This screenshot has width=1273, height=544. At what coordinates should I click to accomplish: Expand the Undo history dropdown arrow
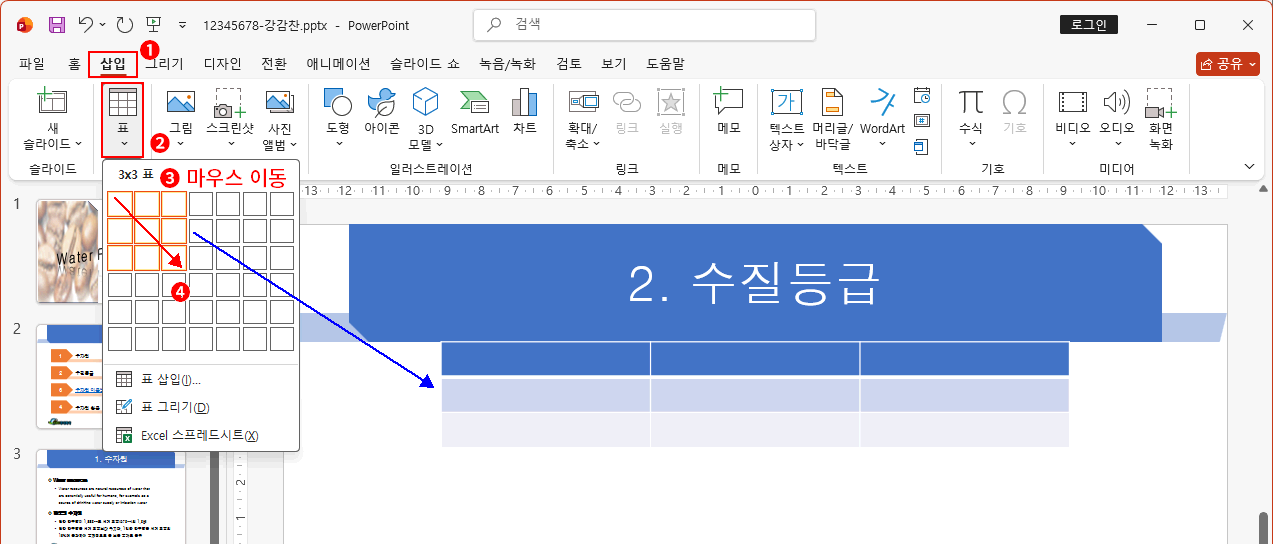(103, 24)
